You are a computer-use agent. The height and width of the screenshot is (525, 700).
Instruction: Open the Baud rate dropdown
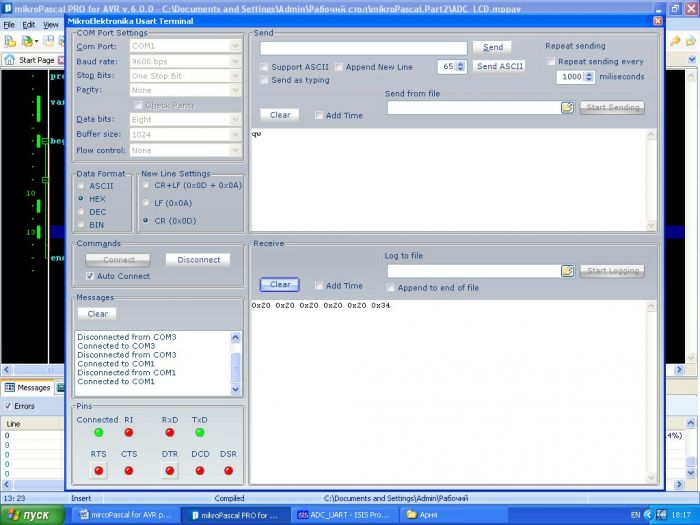[x=235, y=61]
